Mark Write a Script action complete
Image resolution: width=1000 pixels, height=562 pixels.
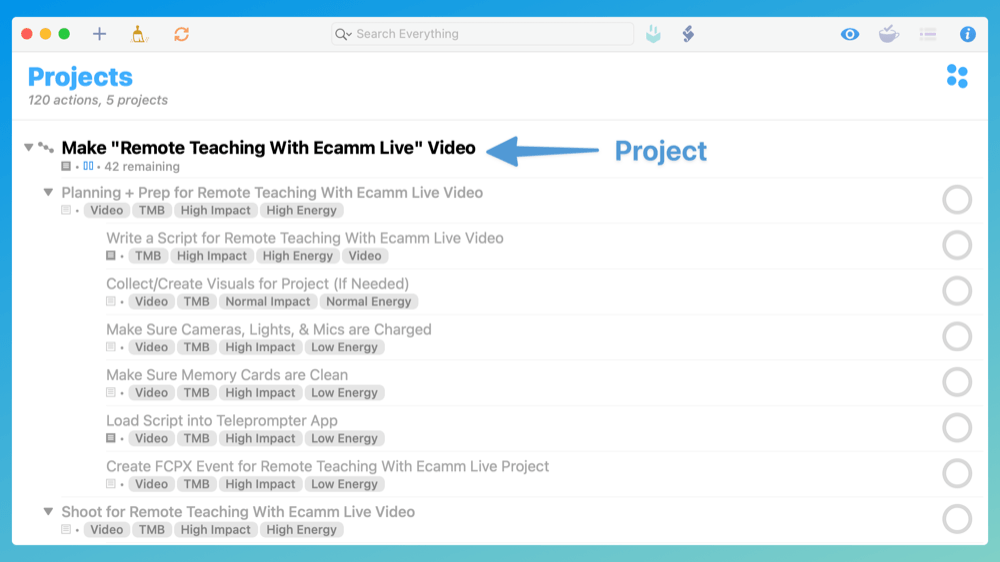pyautogui.click(x=957, y=246)
